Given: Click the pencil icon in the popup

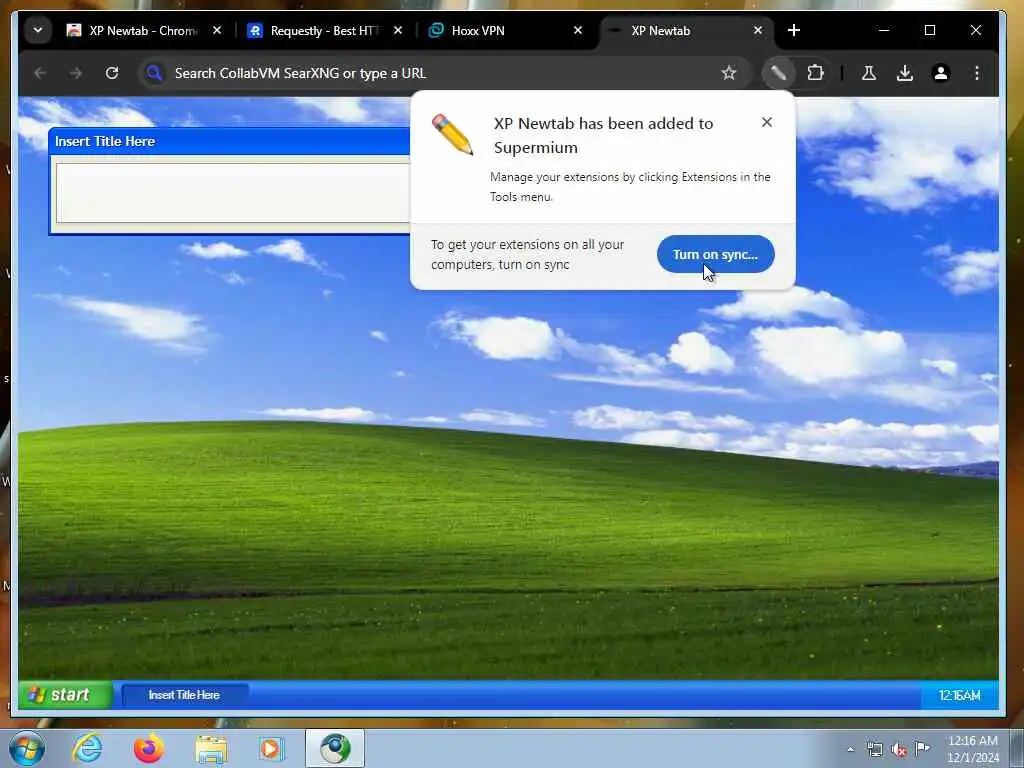Looking at the screenshot, I should tap(452, 135).
